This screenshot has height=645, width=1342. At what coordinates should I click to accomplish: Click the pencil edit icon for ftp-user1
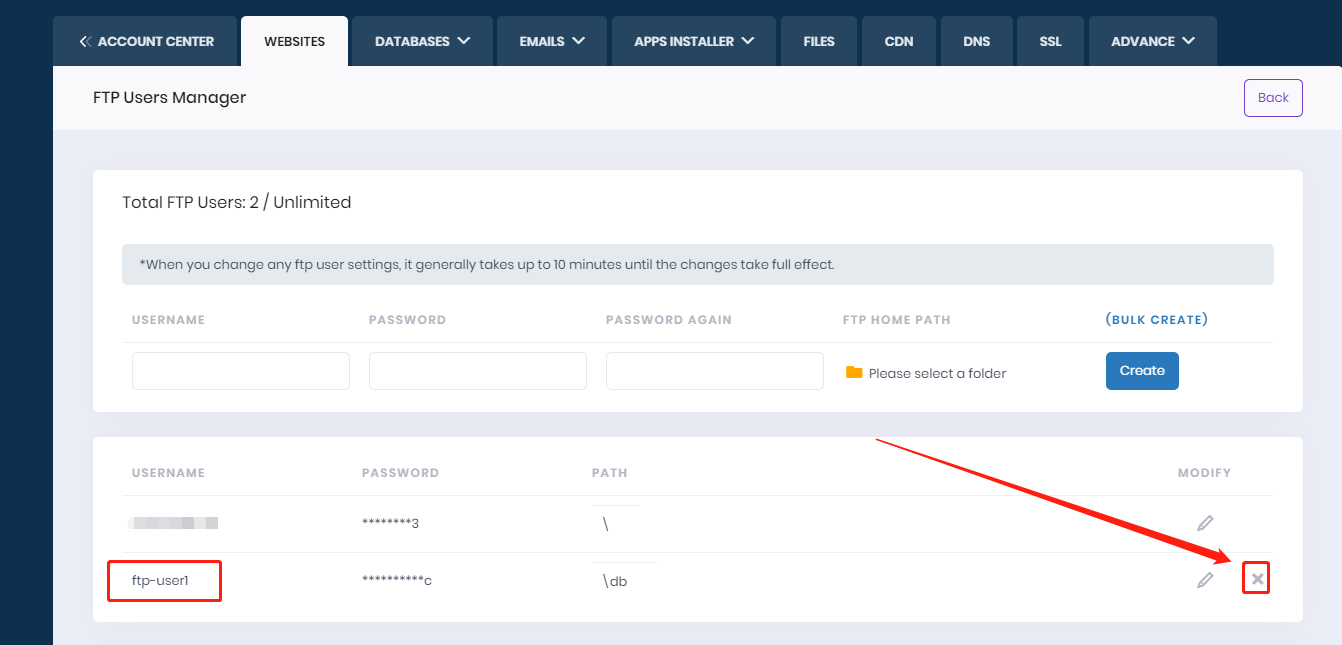(1205, 579)
